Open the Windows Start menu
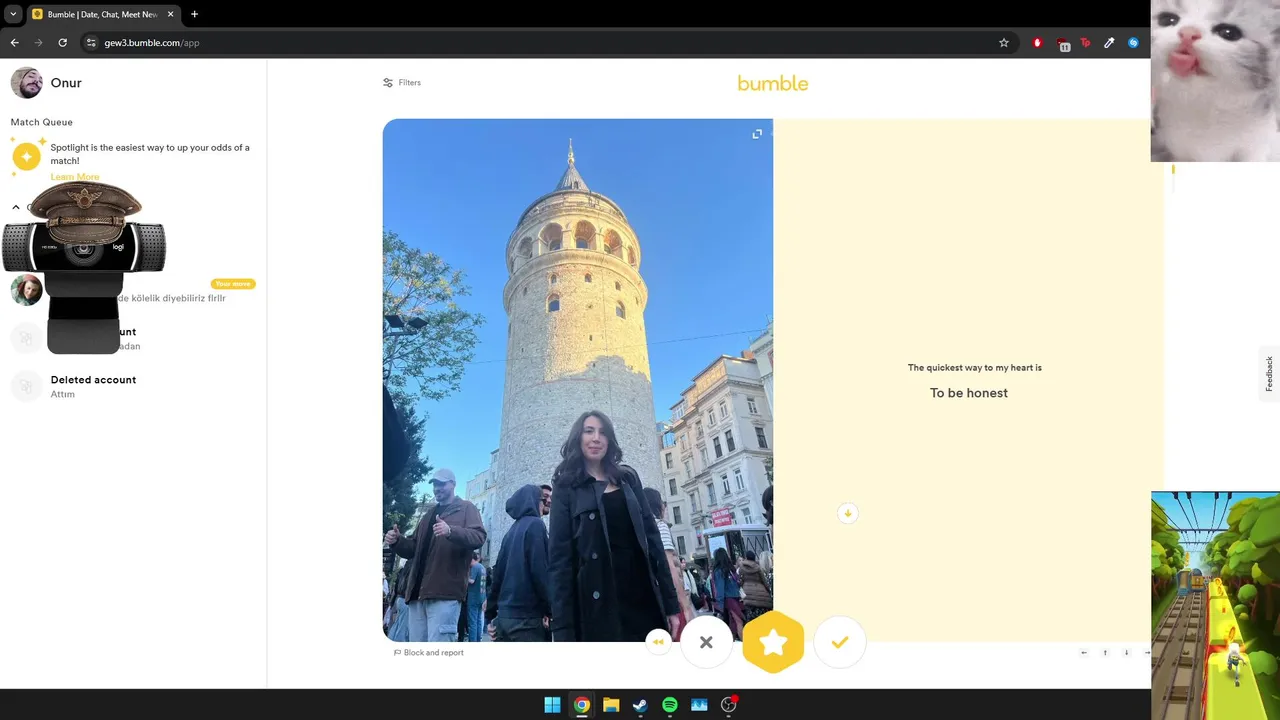The image size is (1280, 720). coord(552,705)
